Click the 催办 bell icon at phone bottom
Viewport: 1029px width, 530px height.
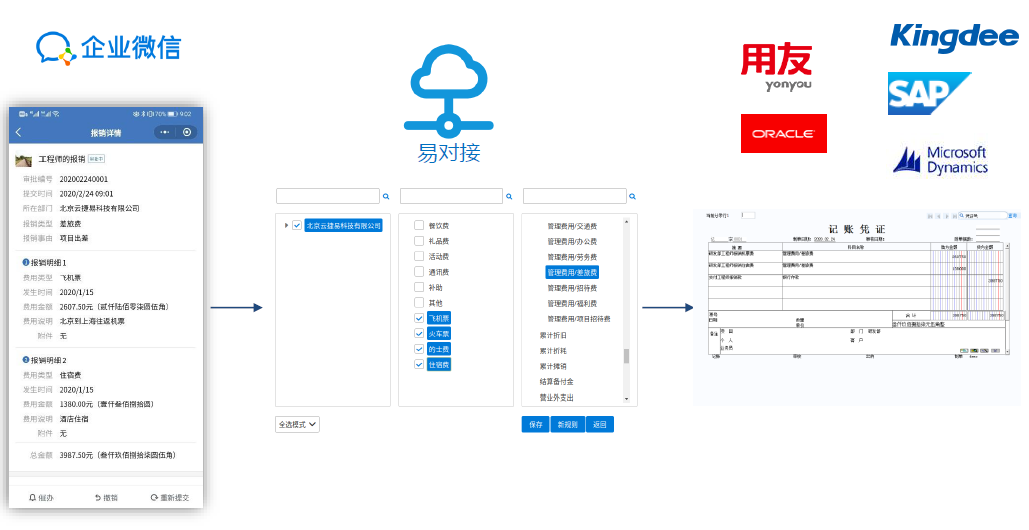[x=33, y=498]
